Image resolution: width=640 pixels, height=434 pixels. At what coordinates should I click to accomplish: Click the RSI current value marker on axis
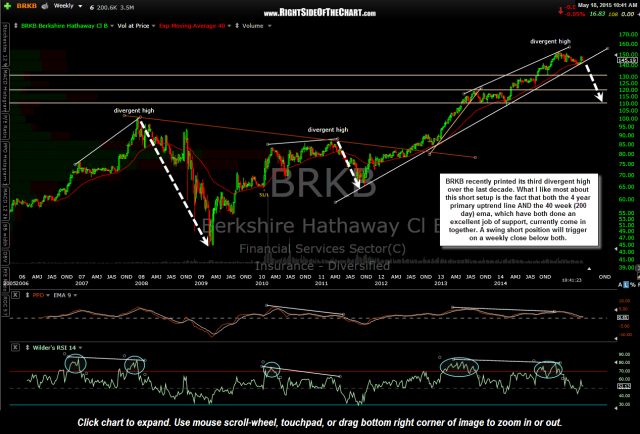click(x=624, y=386)
